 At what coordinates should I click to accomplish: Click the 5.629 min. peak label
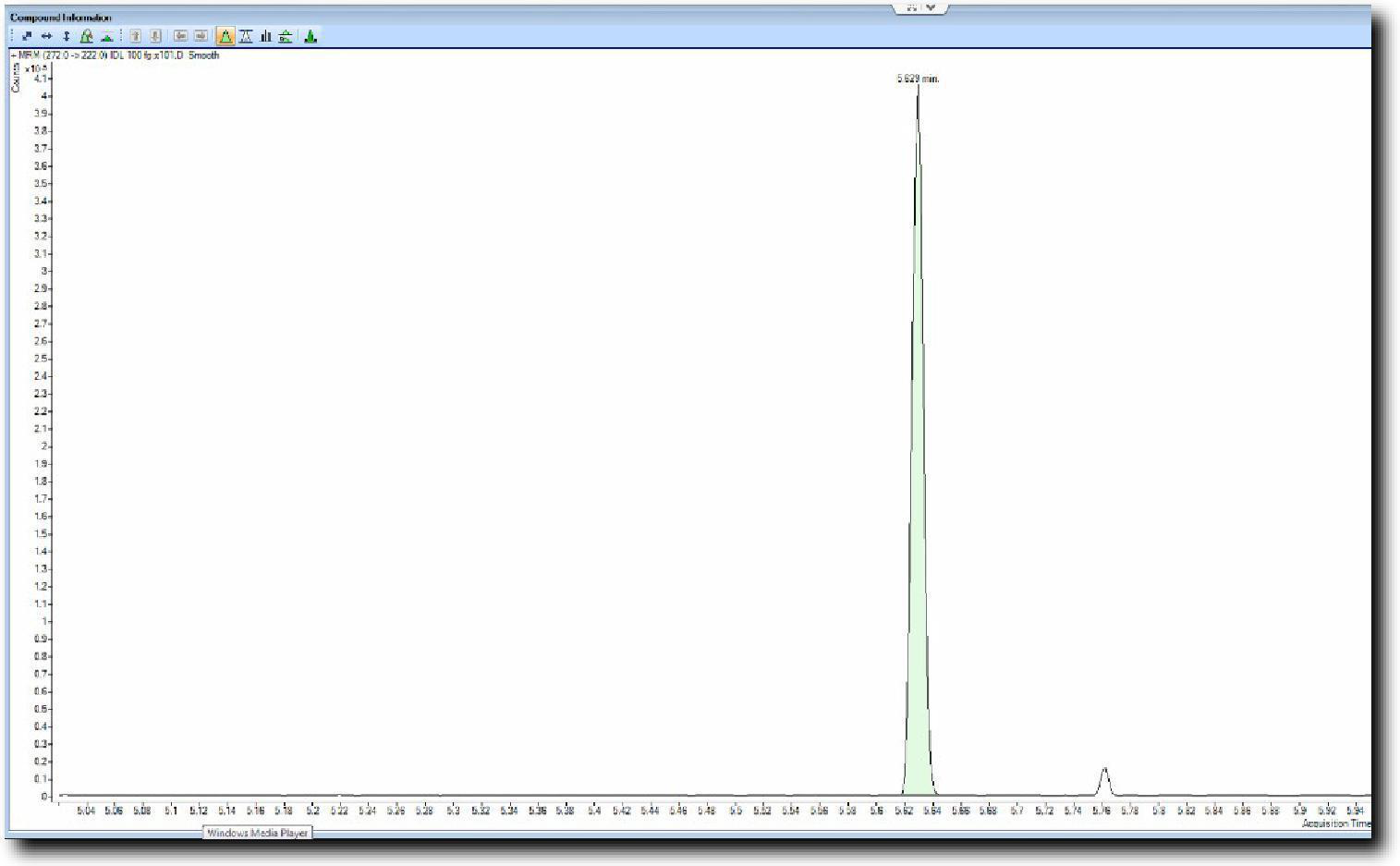pyautogui.click(x=918, y=79)
